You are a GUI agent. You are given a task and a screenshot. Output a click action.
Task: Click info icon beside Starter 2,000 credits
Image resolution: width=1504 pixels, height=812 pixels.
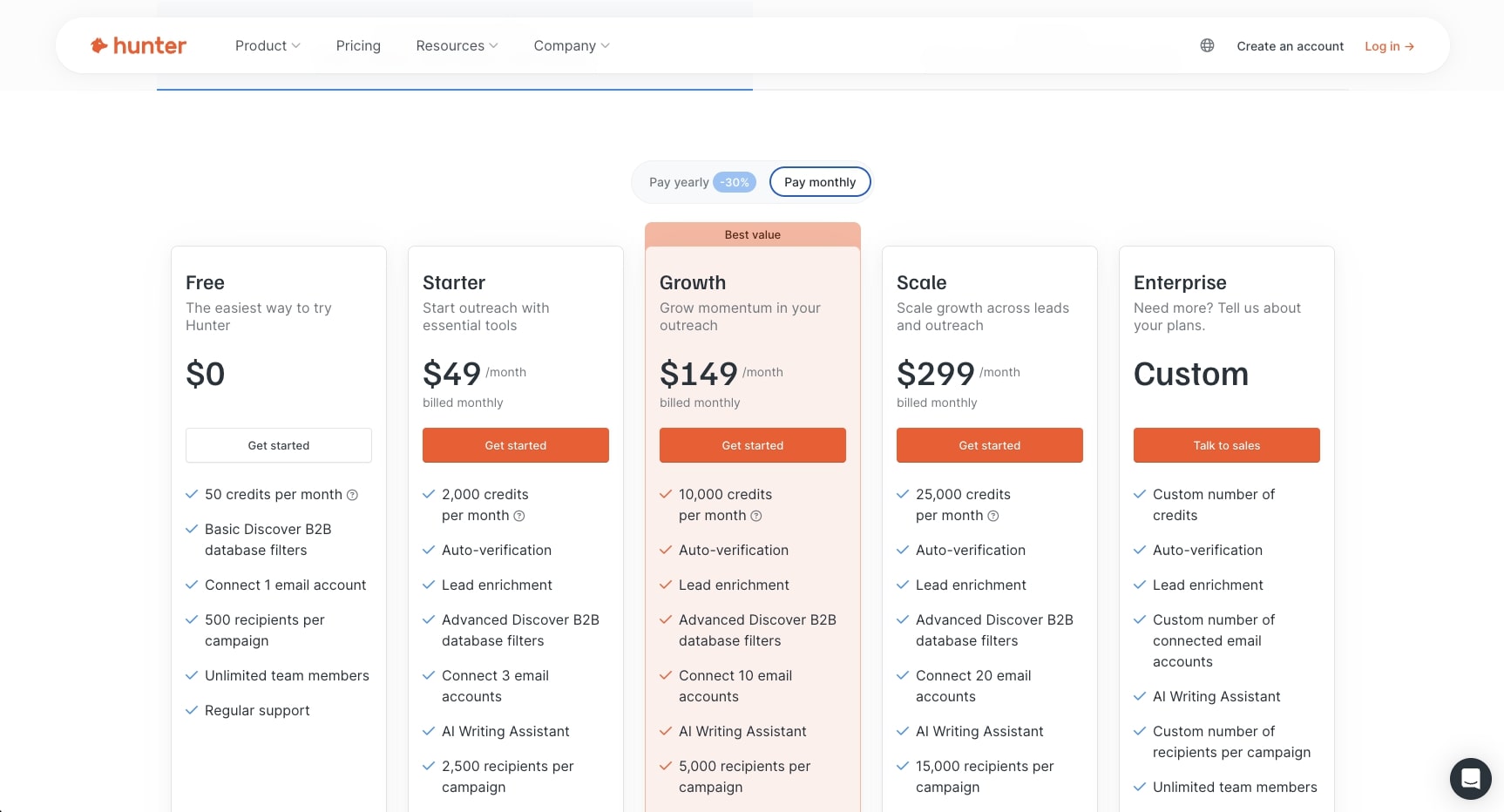[519, 516]
